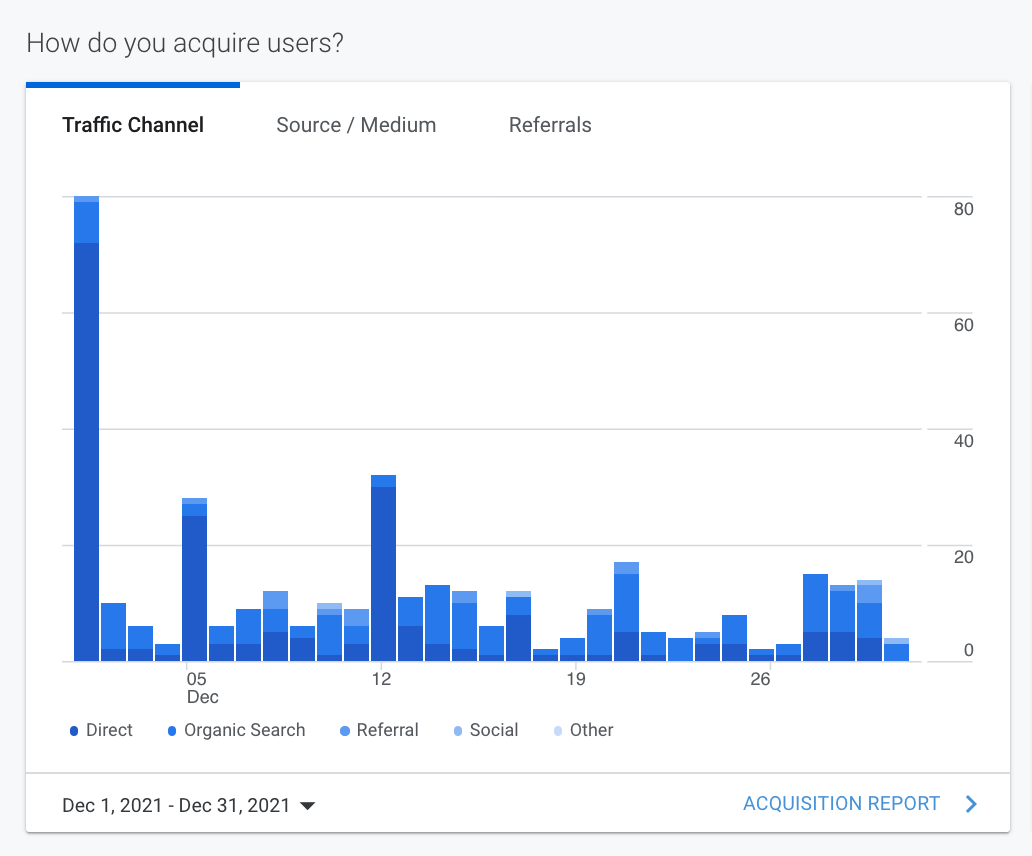
Task: Click the Referral legend entry
Action: pos(387,730)
